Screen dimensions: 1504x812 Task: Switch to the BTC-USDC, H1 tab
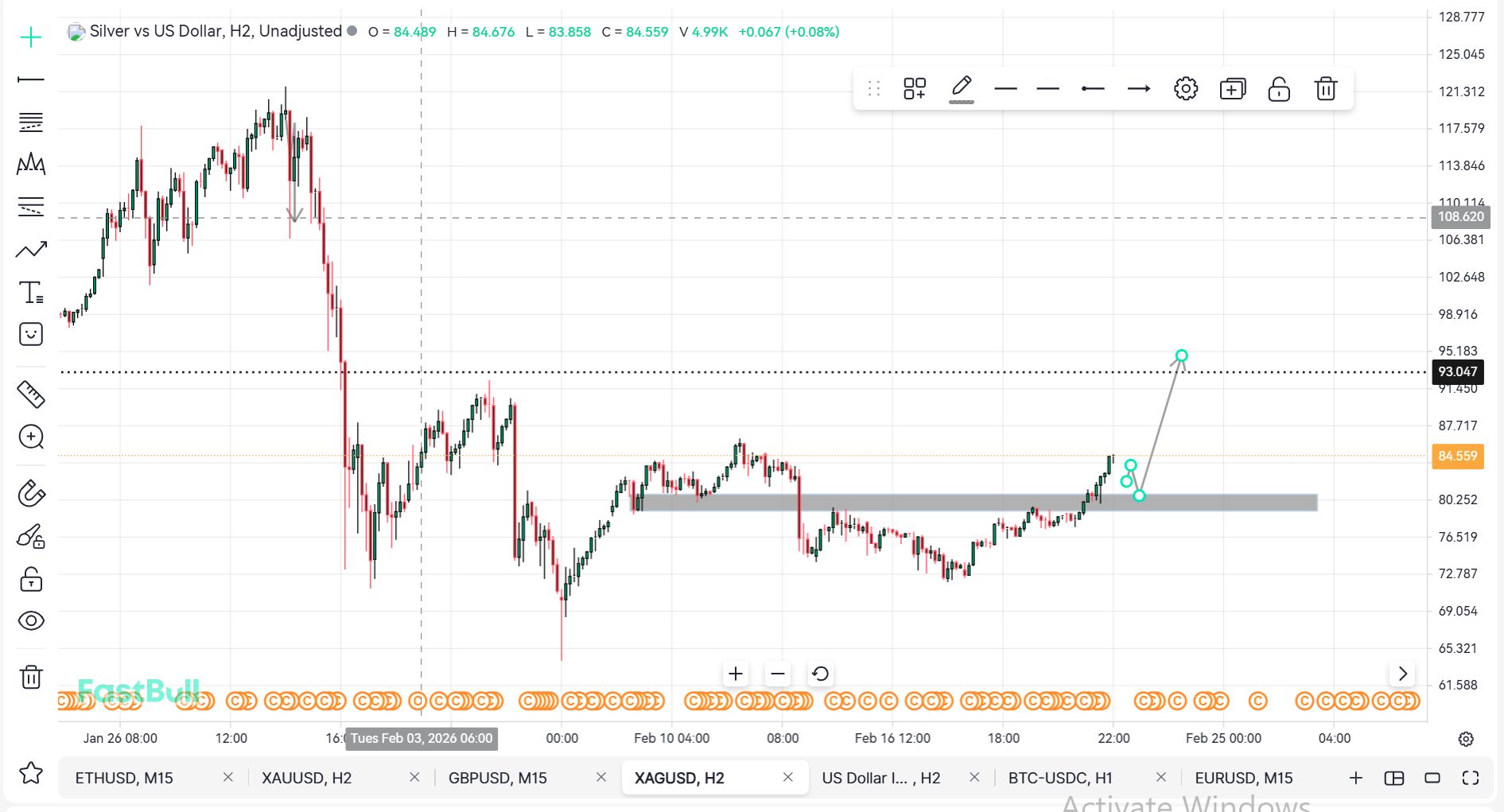pos(1059,778)
